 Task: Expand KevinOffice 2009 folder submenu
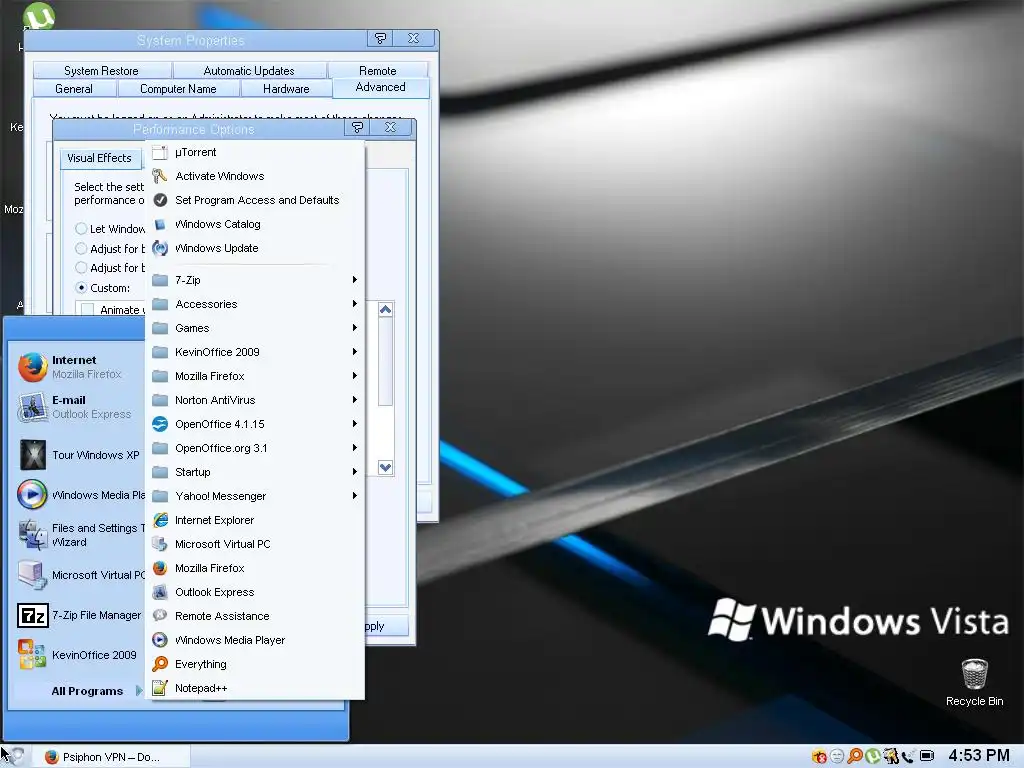point(255,352)
